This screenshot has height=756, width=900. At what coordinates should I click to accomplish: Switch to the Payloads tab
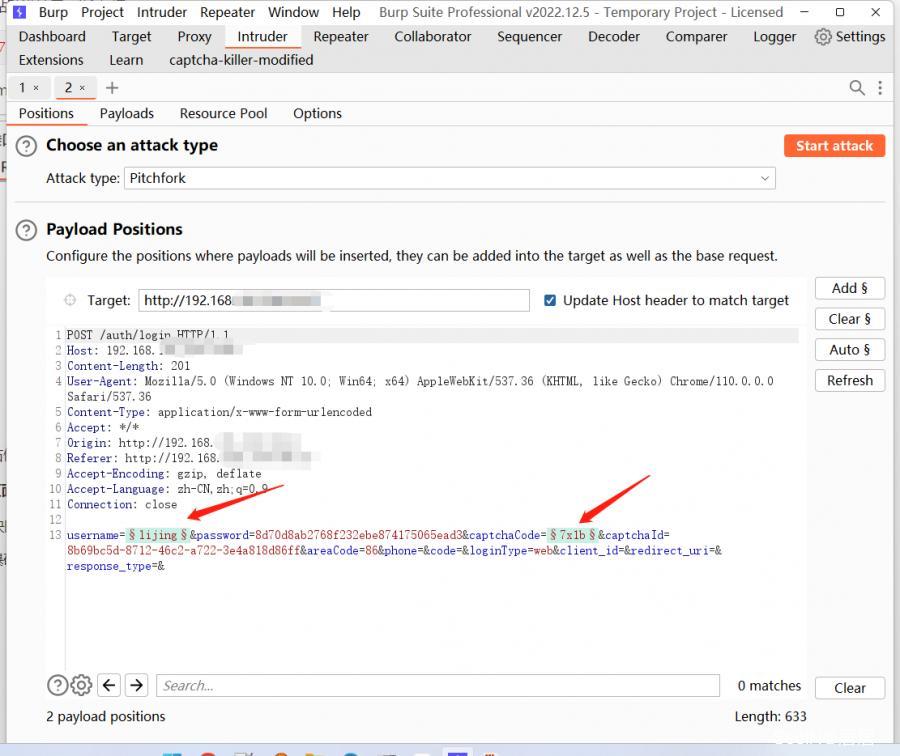pyautogui.click(x=126, y=113)
